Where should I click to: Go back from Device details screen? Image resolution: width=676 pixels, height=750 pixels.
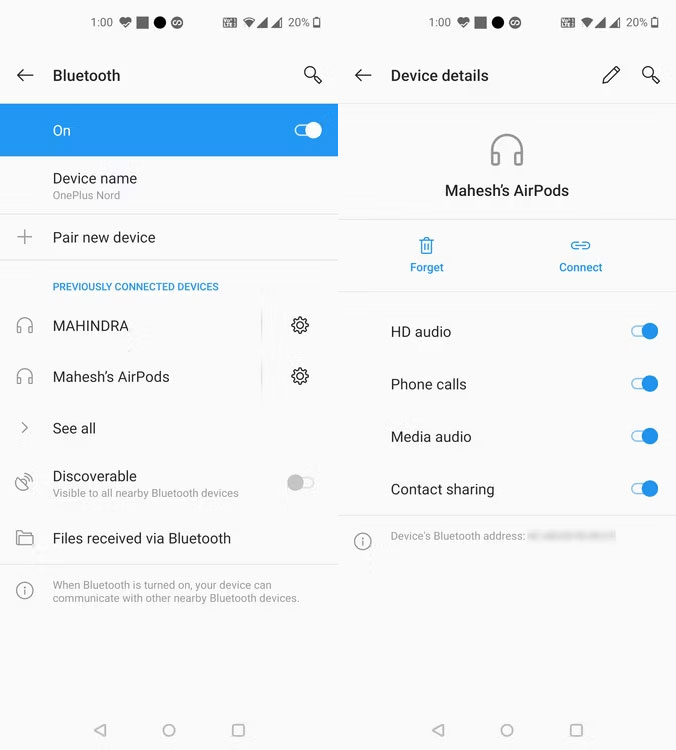point(363,75)
